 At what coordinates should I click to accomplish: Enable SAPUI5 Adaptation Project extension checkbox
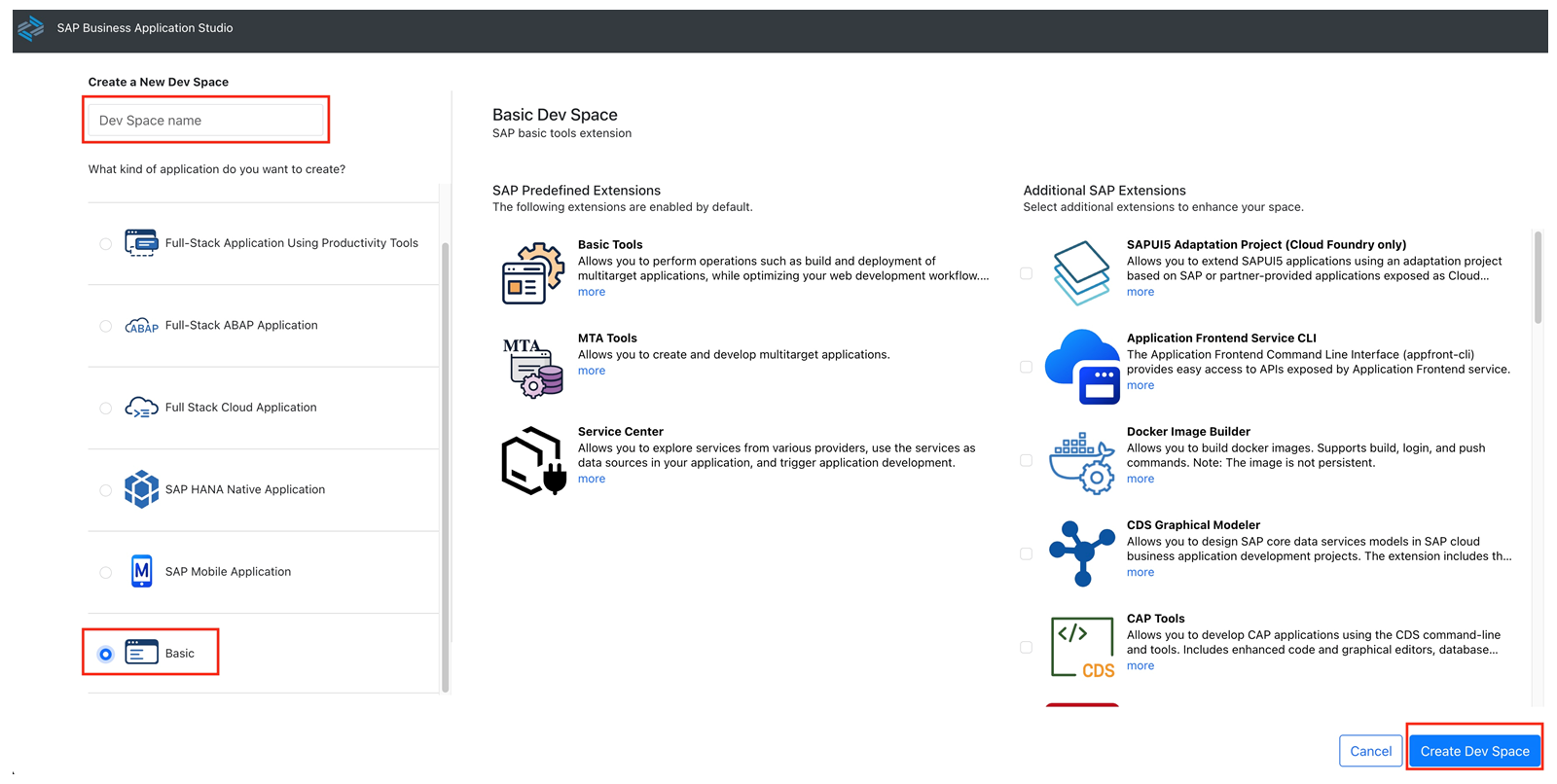click(1026, 273)
